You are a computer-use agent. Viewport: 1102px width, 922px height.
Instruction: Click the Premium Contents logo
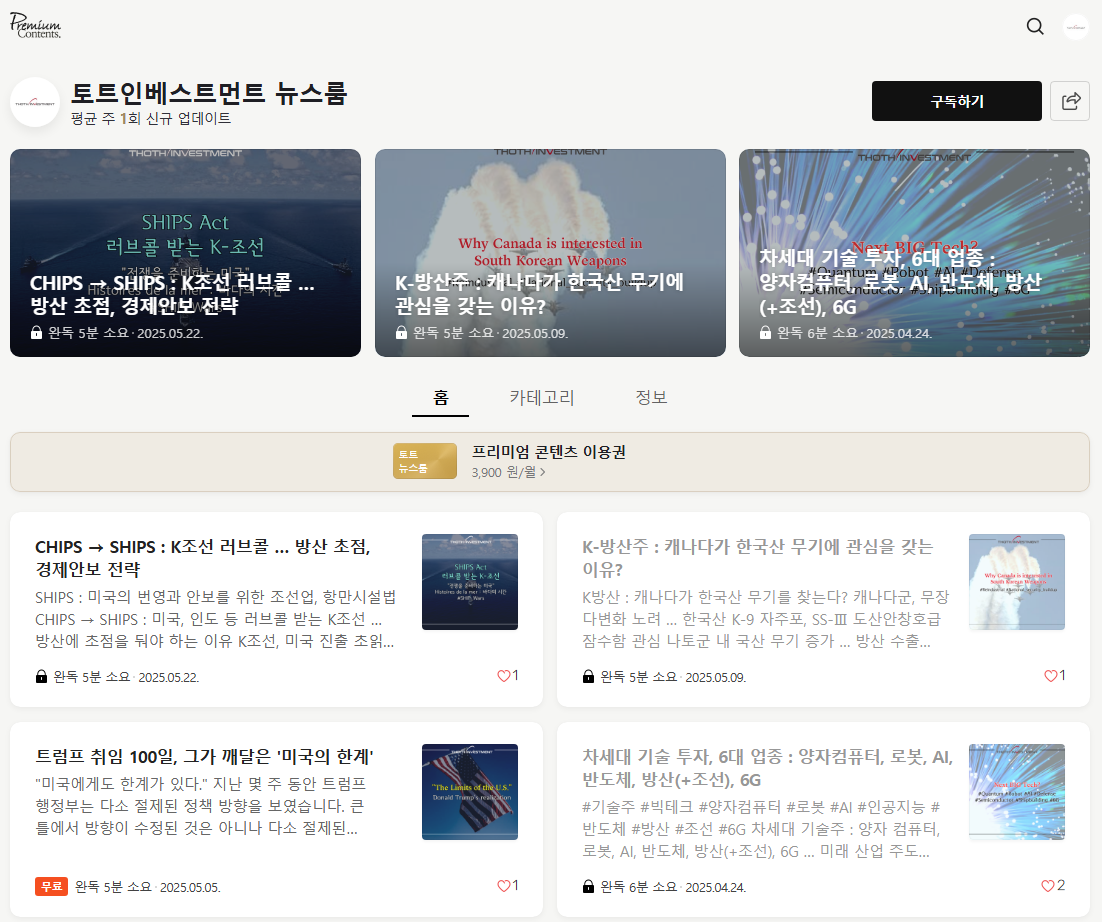point(36,26)
